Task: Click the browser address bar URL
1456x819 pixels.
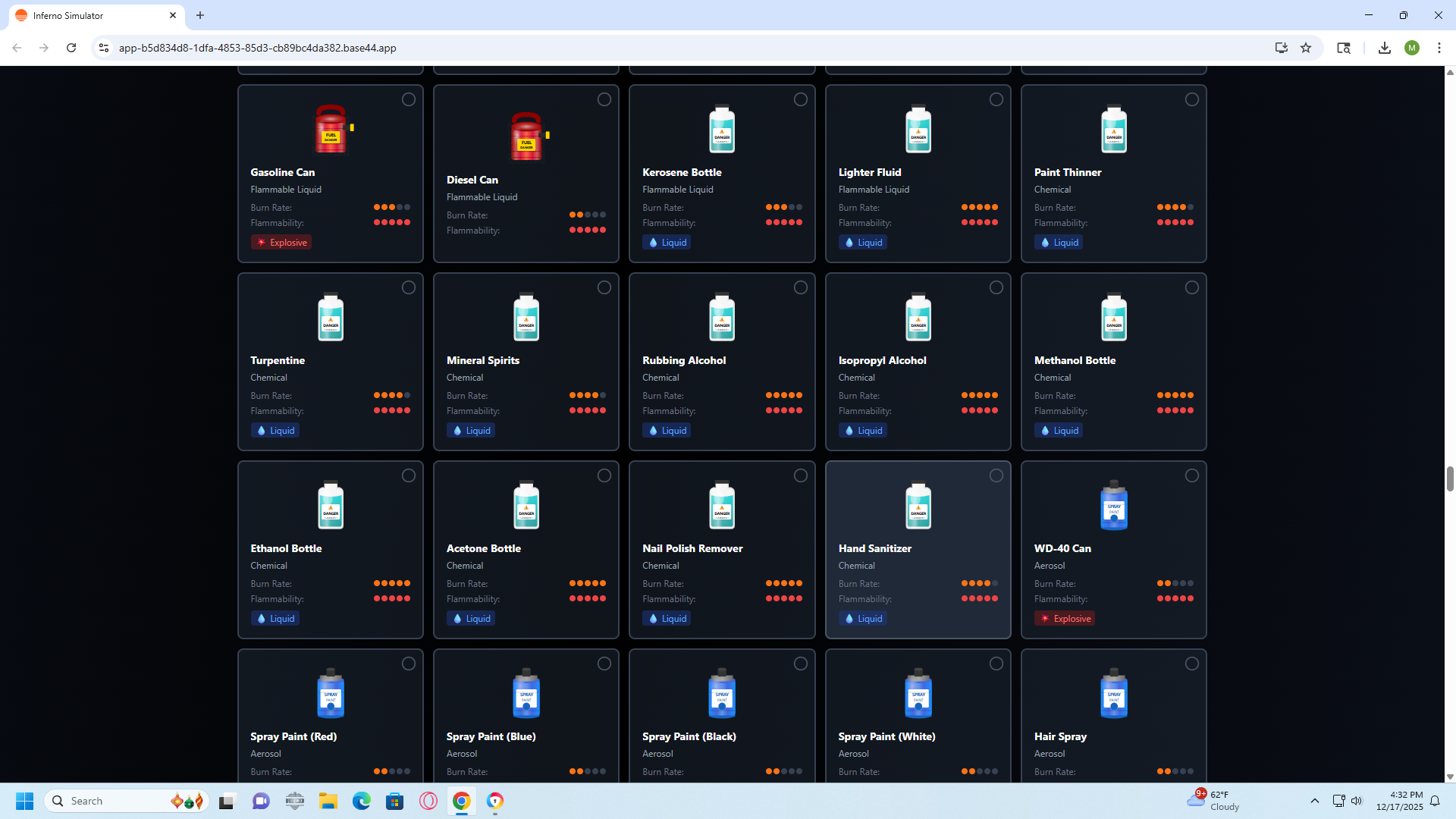Action: pos(258,48)
